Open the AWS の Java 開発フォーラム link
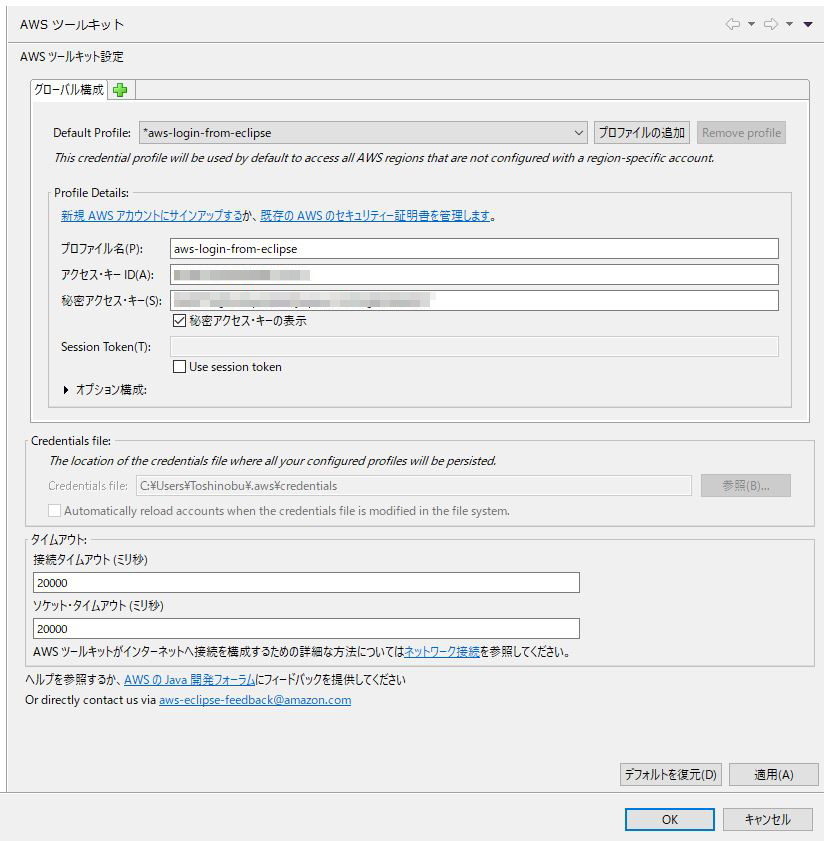The image size is (824, 841). [190, 680]
